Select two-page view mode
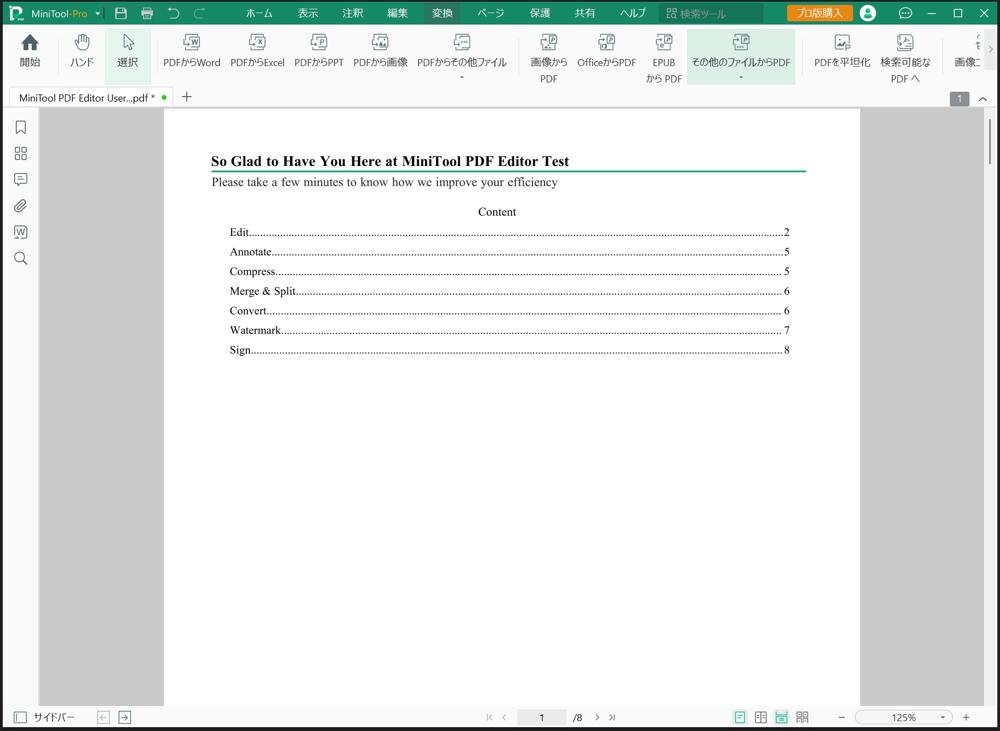1000x731 pixels. point(761,717)
